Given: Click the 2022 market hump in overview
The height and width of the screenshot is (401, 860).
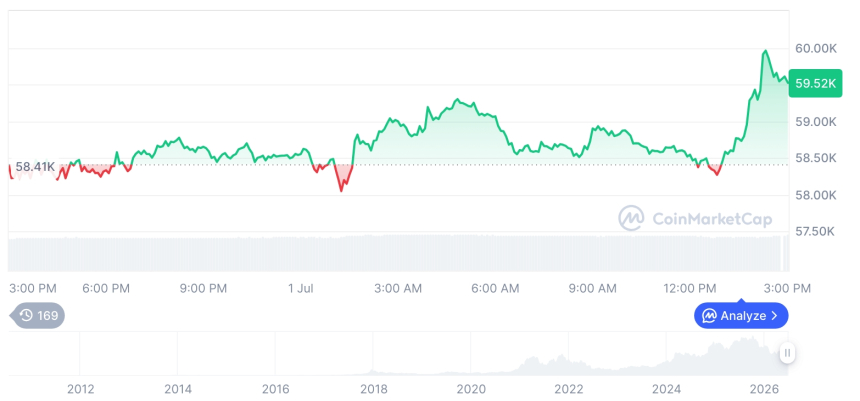Looking at the screenshot, I should click(x=546, y=365).
